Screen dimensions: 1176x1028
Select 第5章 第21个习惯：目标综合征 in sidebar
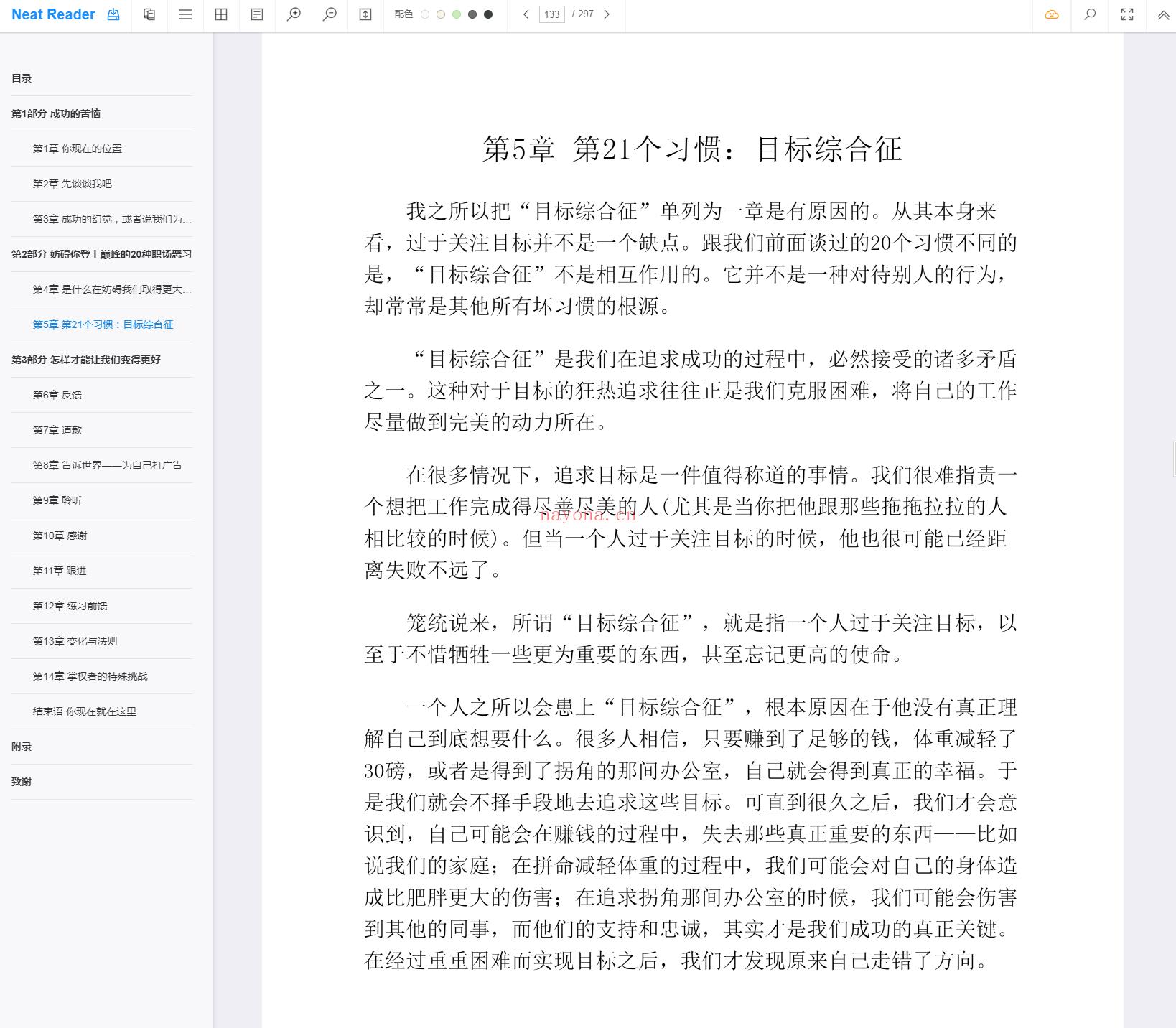tap(102, 324)
